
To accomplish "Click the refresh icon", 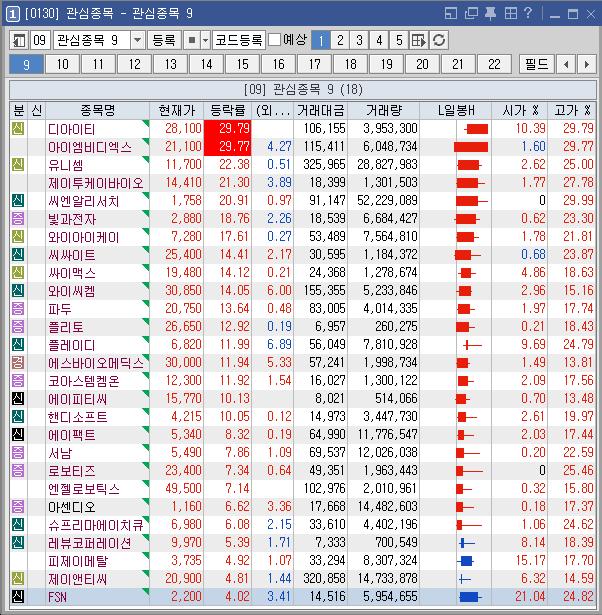I will (x=439, y=40).
